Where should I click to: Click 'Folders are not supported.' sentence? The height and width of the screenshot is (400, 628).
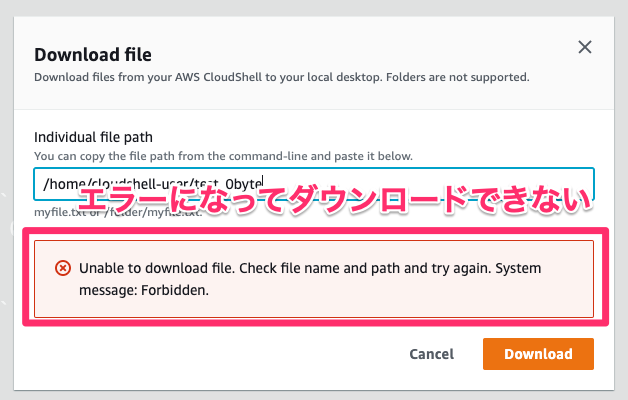point(457,77)
